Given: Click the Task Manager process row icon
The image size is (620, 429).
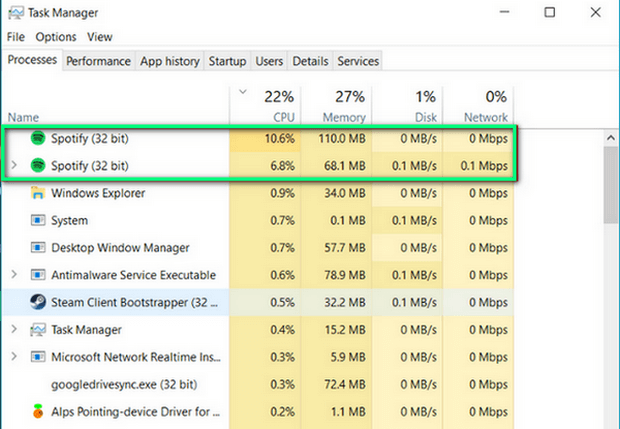Looking at the screenshot, I should click(38, 329).
